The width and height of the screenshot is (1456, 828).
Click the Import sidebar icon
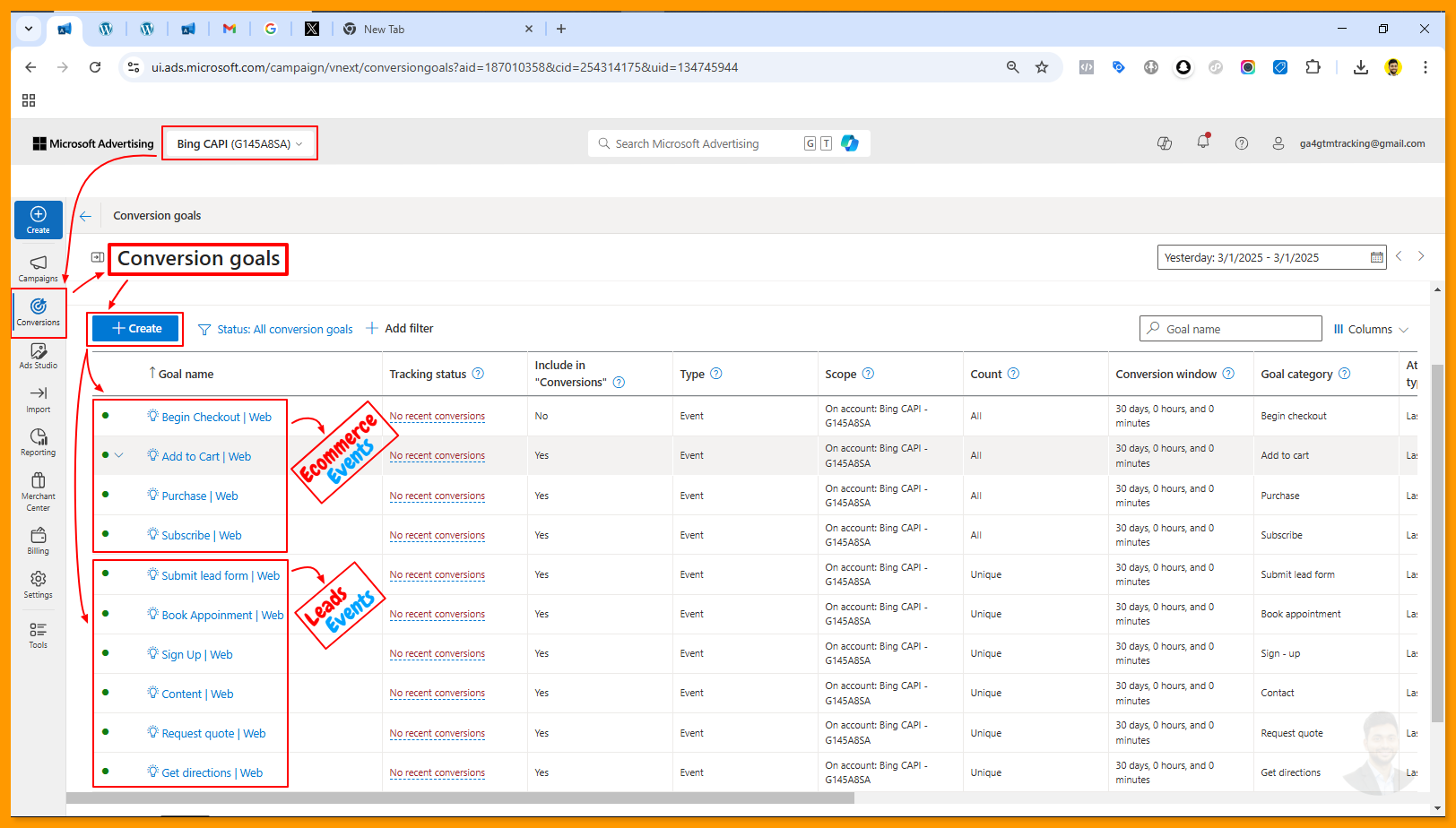(x=38, y=399)
